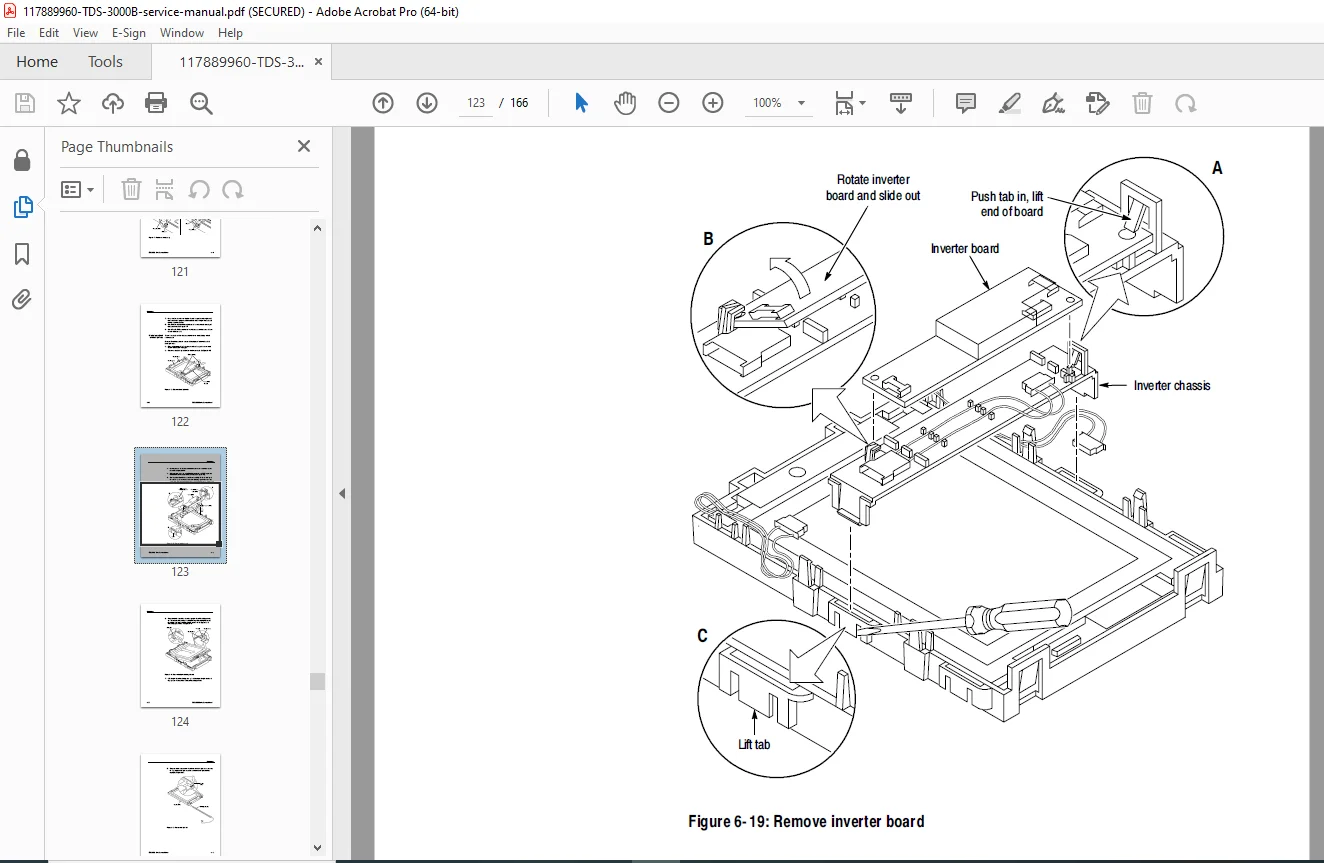Click the thumbnails panel scrollbar thumb
Viewport: 1324px width, 863px height.
pyautogui.click(x=317, y=681)
